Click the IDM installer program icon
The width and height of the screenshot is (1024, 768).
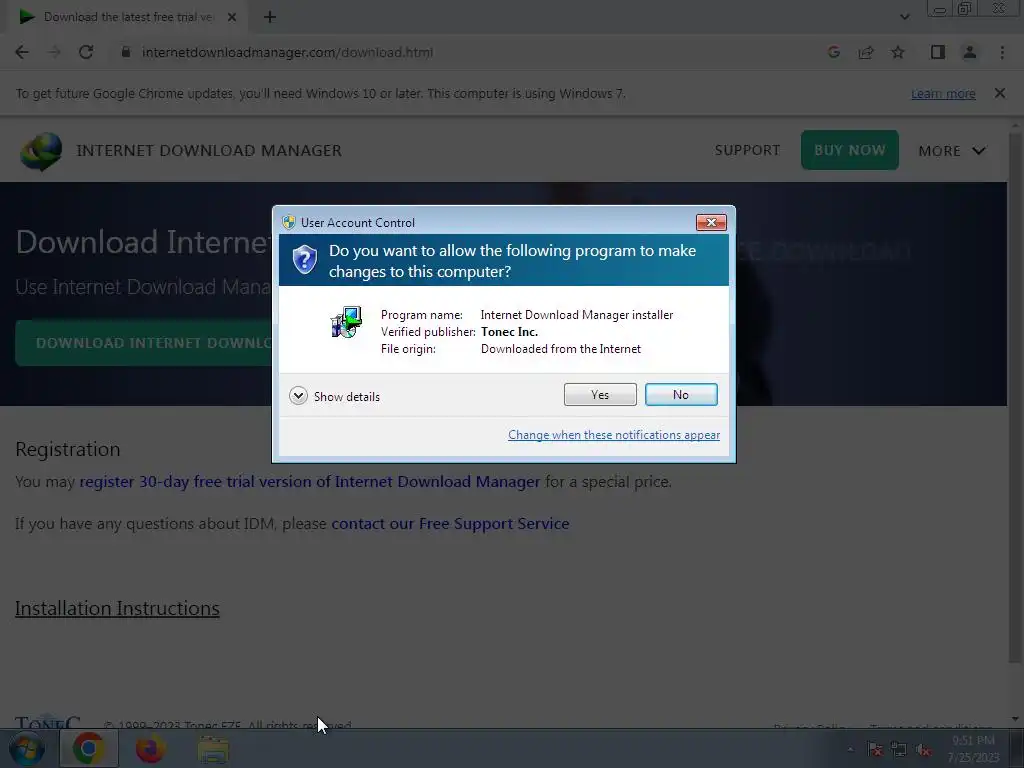pyautogui.click(x=346, y=322)
